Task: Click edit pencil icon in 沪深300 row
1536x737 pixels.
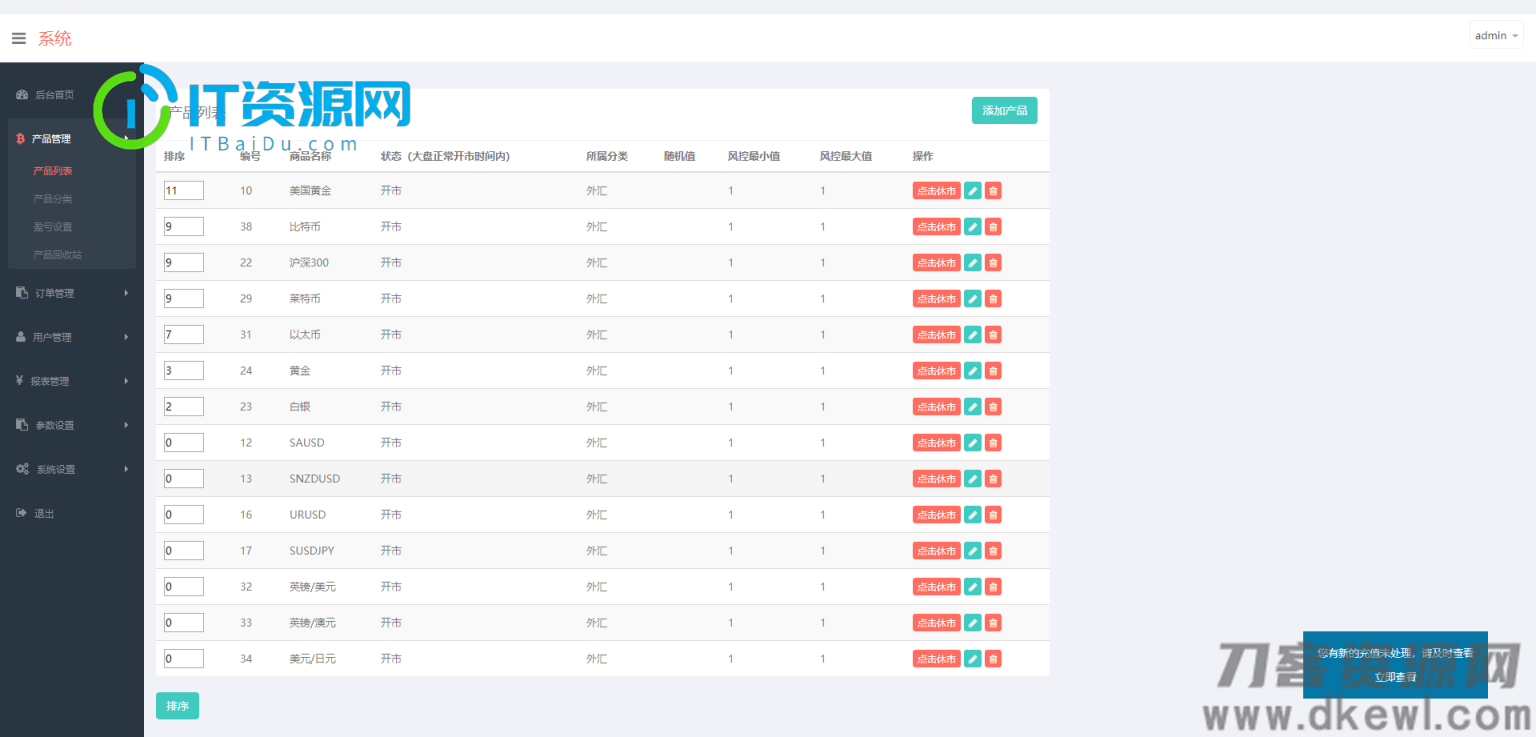Action: pos(972,263)
